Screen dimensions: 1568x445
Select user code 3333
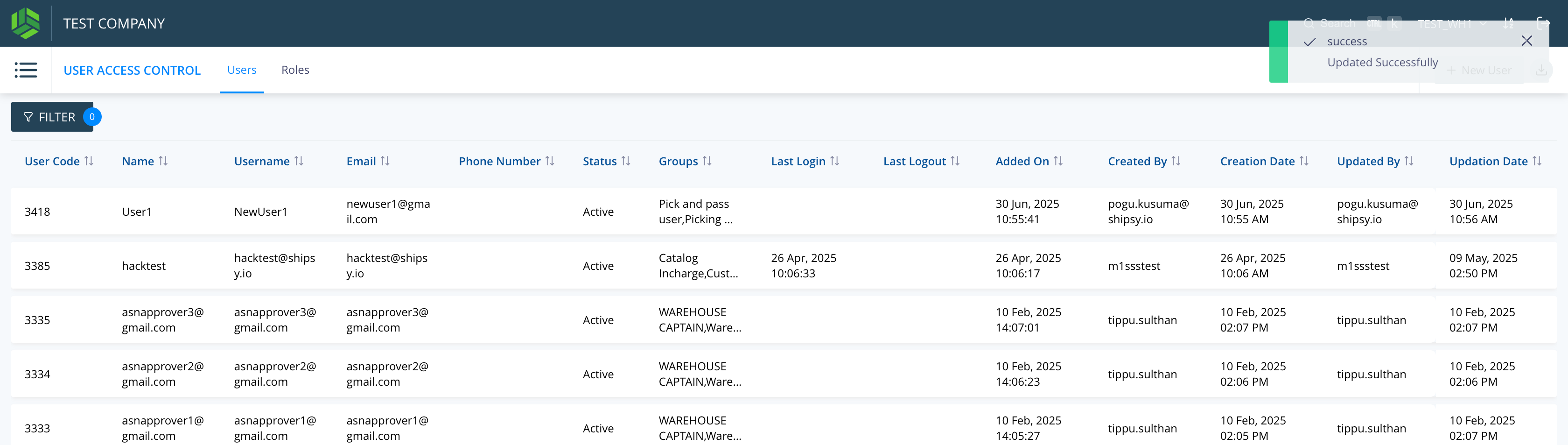pyautogui.click(x=37, y=429)
